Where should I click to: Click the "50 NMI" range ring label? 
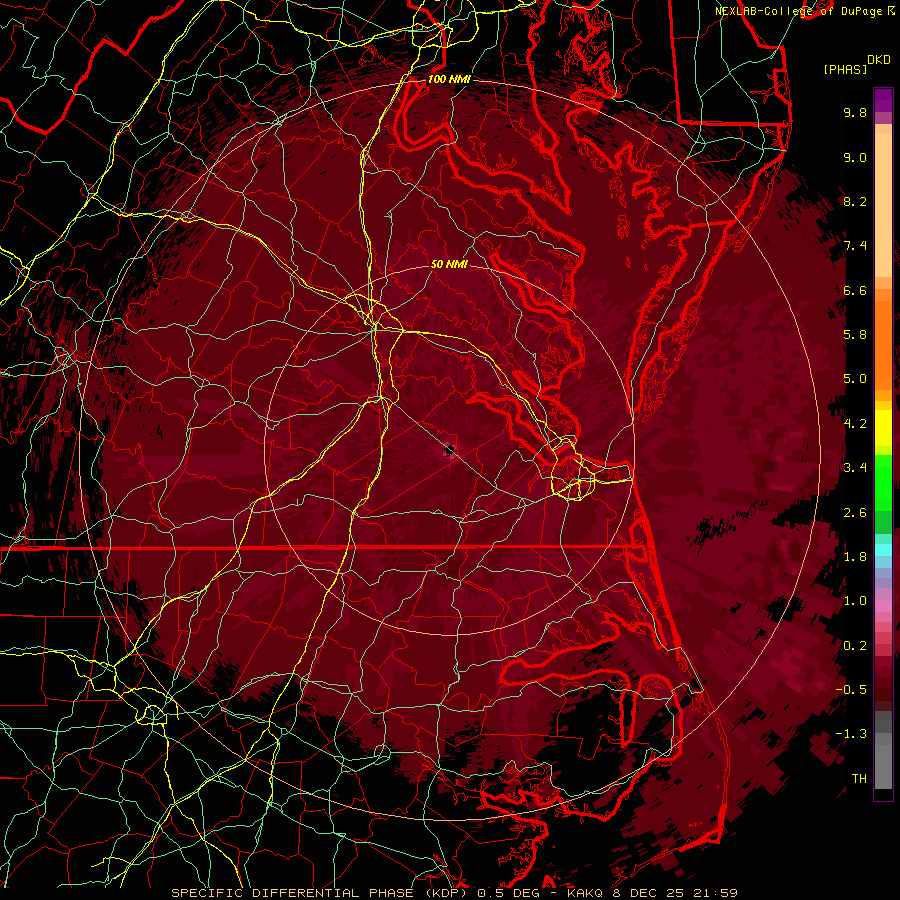[x=449, y=264]
